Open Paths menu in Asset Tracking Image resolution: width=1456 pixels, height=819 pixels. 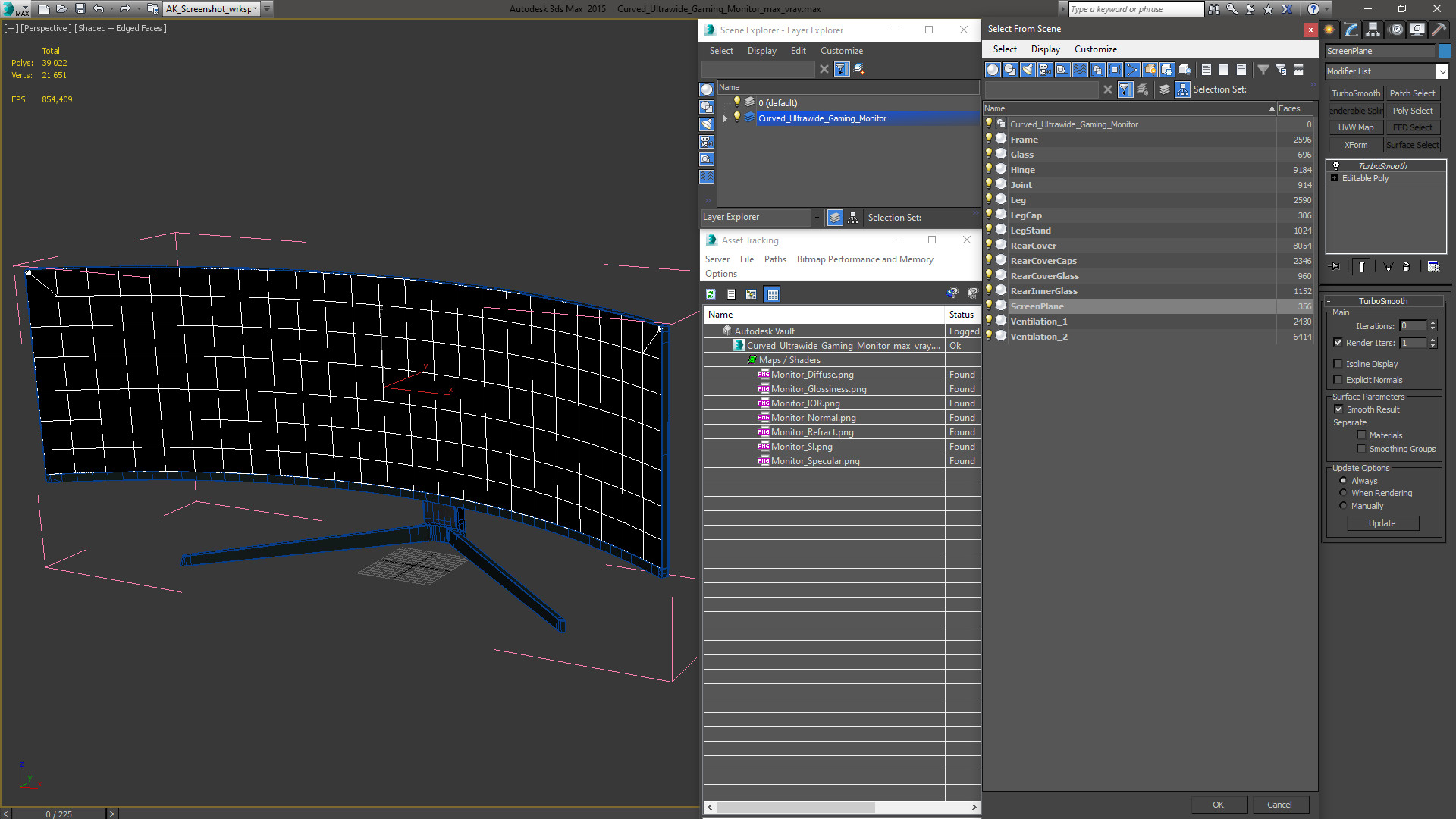(775, 259)
